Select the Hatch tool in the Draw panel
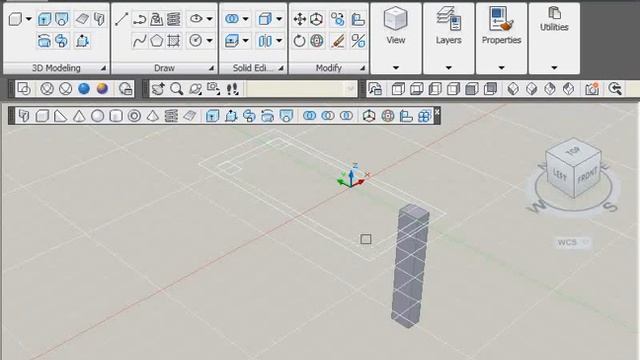640x360 pixels. coord(174,41)
